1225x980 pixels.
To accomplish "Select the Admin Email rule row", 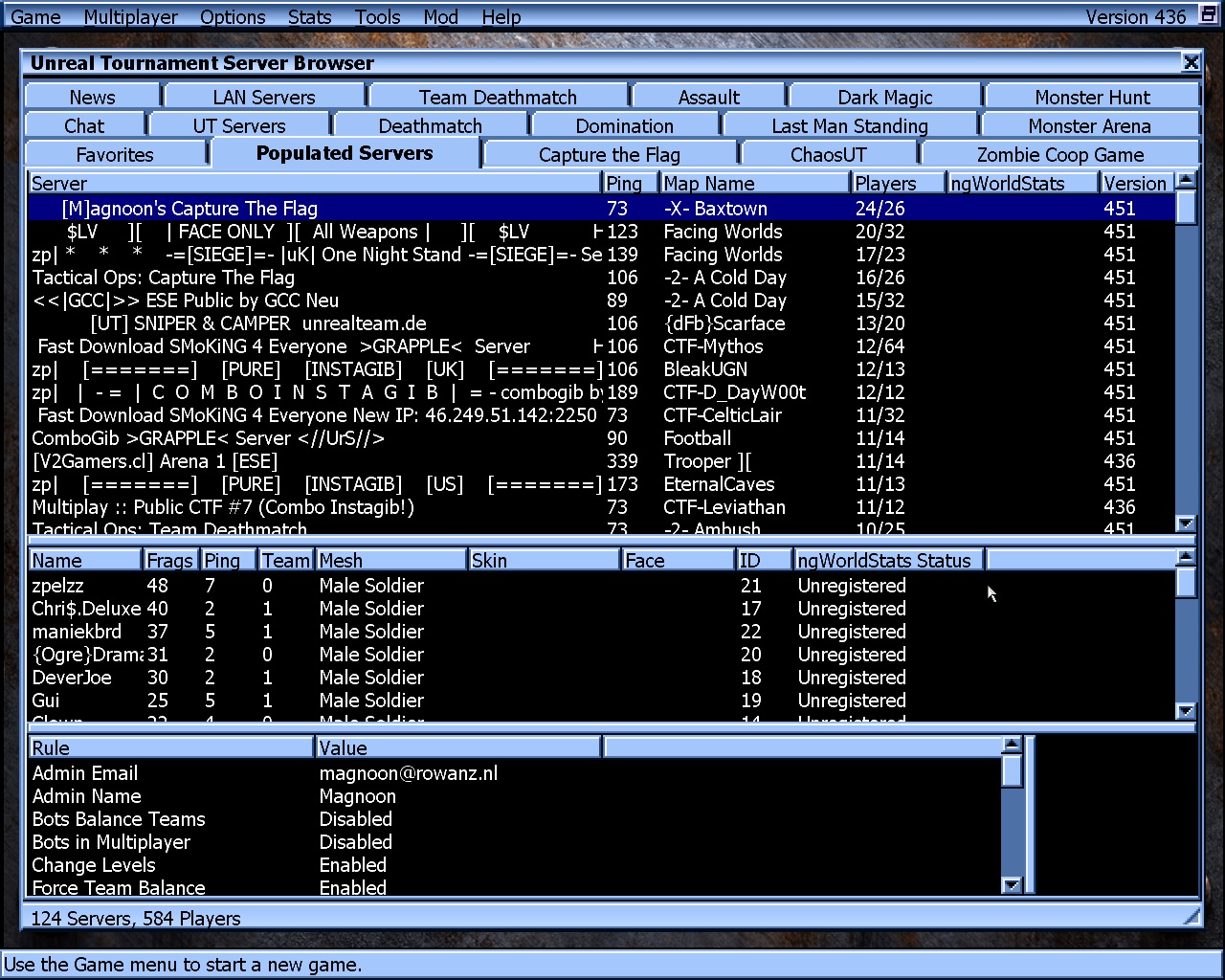I will 515,773.
